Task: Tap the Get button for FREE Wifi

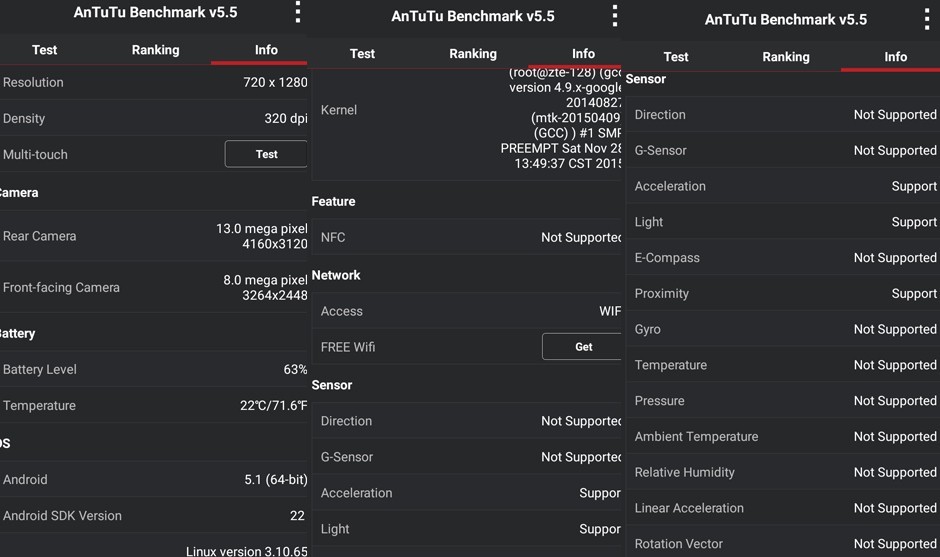Action: [583, 347]
